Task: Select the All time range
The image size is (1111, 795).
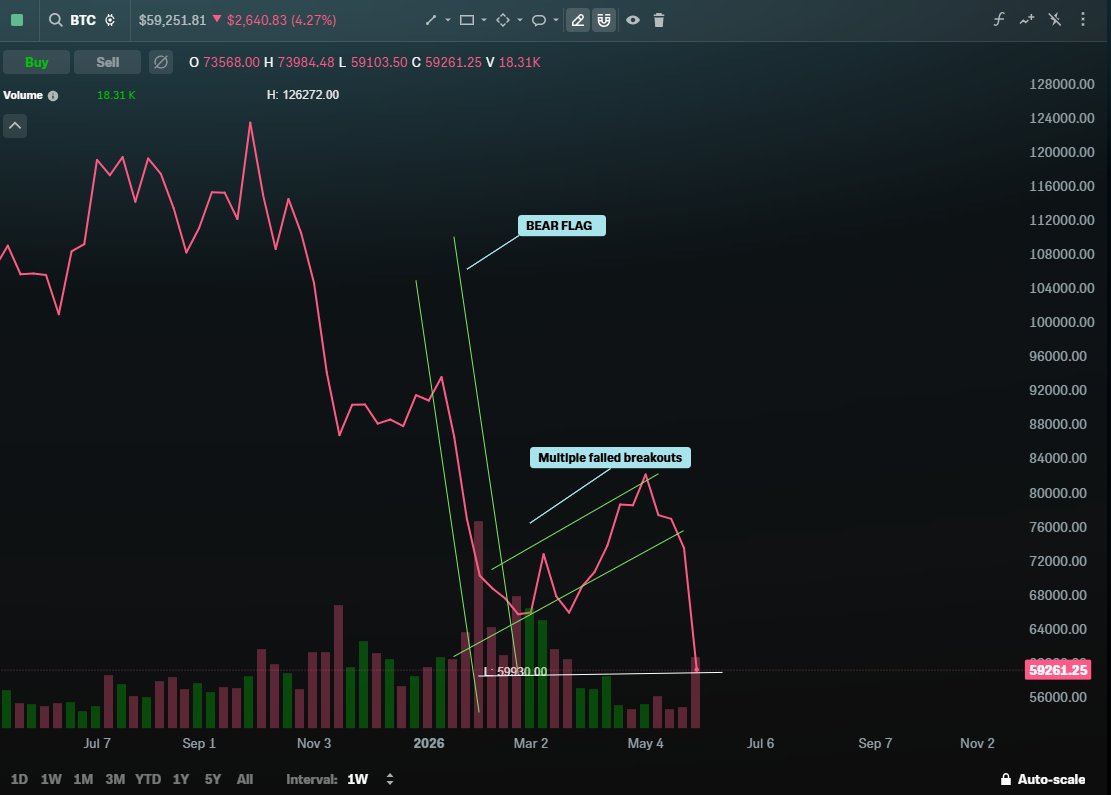Action: tap(244, 779)
